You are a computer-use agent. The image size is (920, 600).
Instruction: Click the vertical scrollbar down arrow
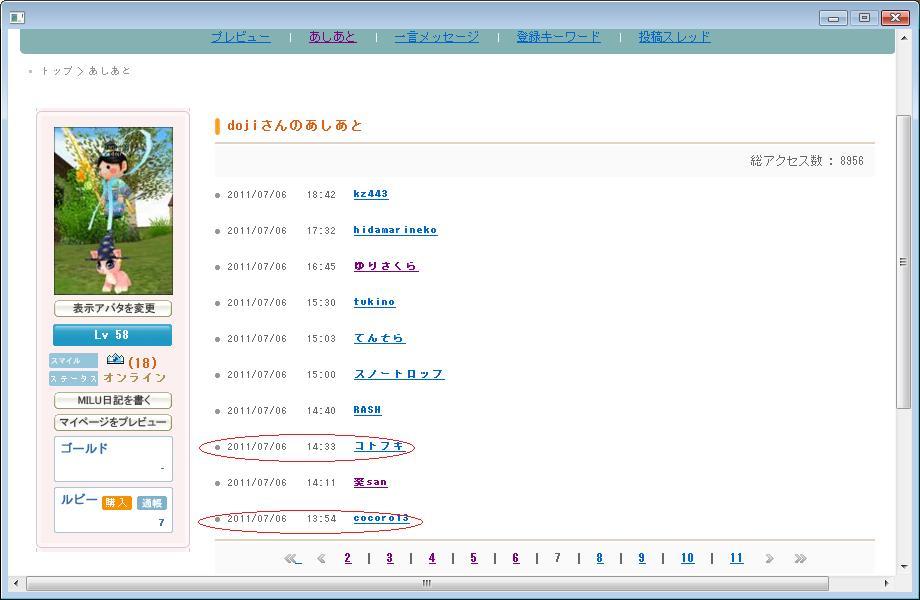tap(903, 568)
